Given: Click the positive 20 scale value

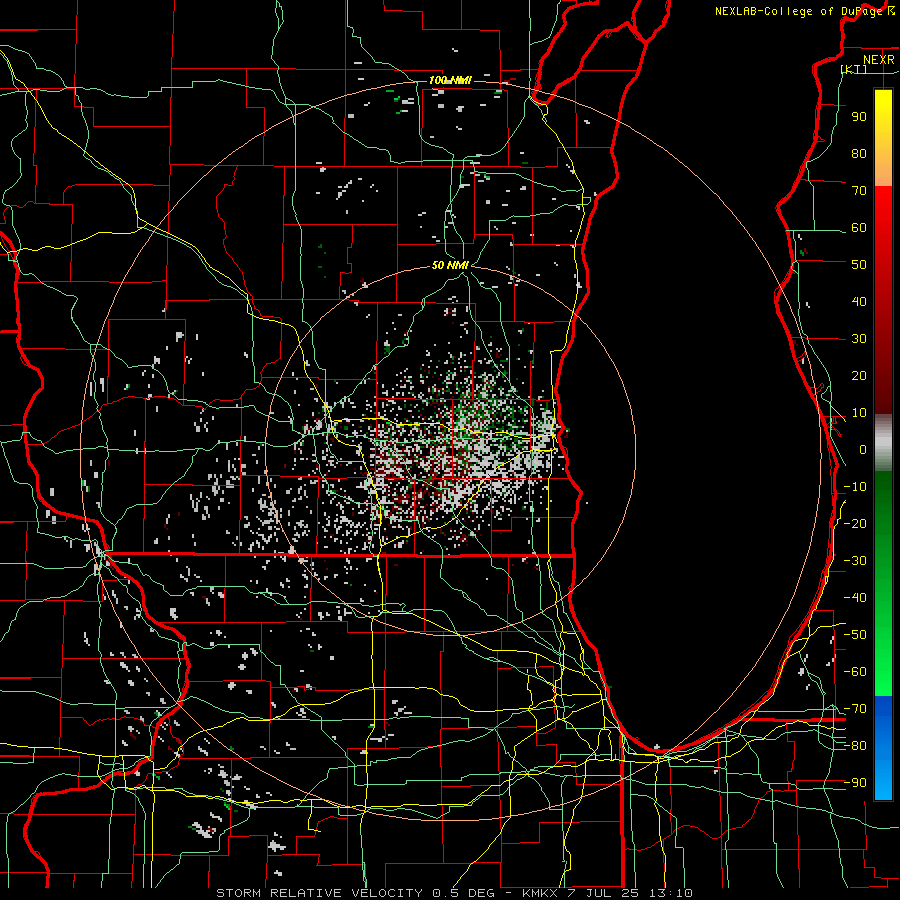Looking at the screenshot, I should pos(859,375).
